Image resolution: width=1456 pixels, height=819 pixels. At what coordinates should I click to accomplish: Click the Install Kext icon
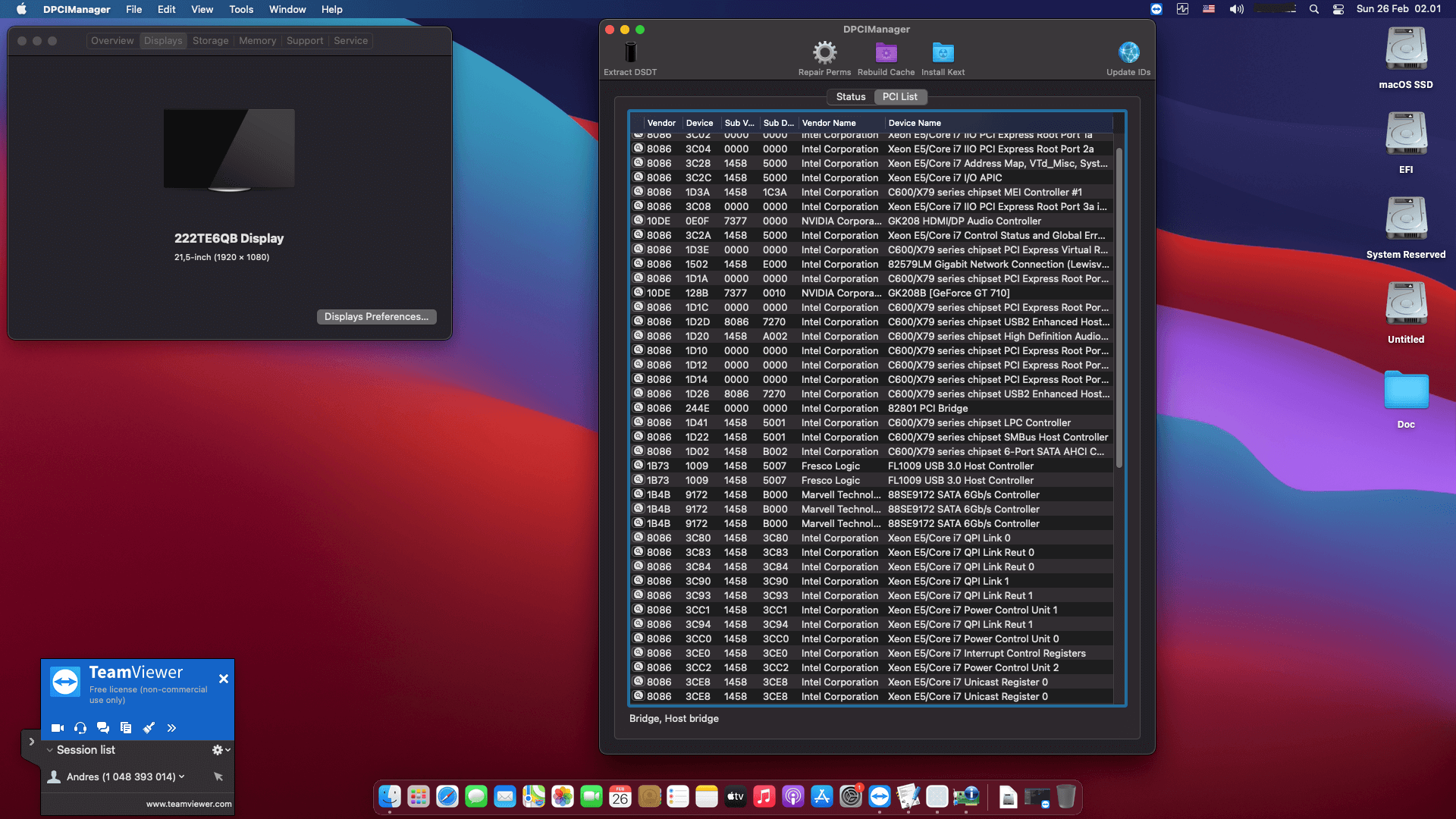943,53
